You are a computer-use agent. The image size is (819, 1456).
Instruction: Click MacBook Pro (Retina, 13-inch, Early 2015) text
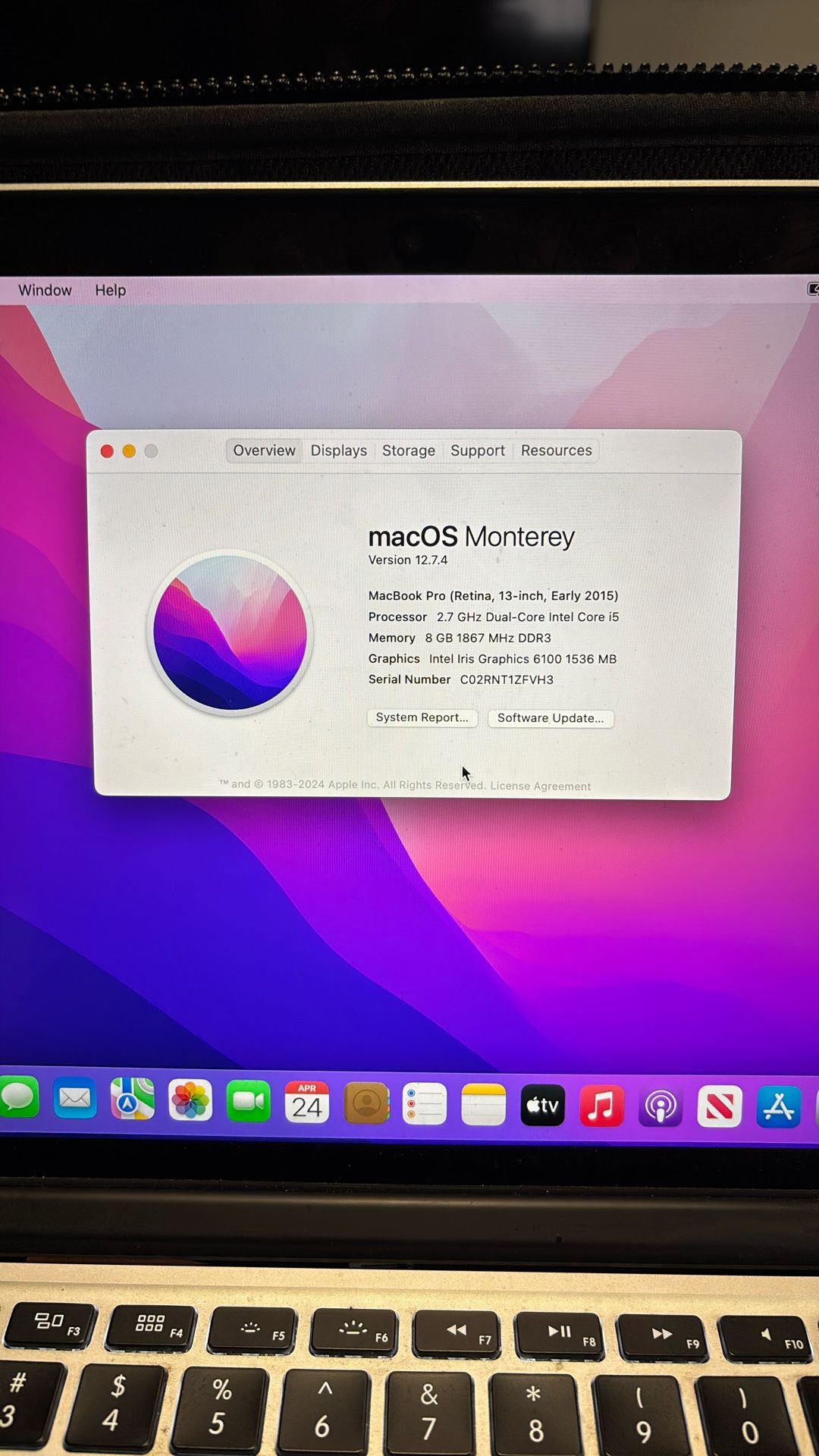point(494,596)
